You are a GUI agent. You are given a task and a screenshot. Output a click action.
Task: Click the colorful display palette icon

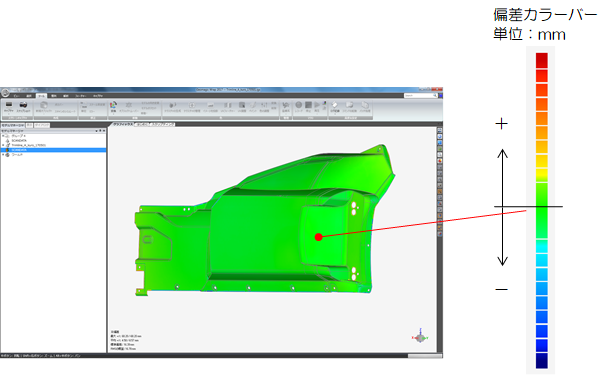pos(113,105)
